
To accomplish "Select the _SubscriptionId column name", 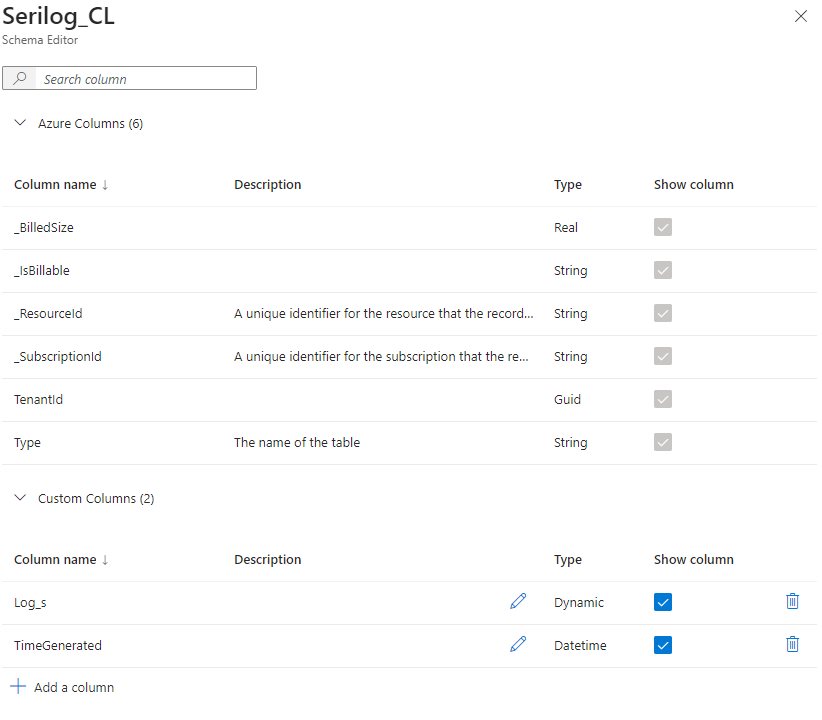I will (x=58, y=357).
